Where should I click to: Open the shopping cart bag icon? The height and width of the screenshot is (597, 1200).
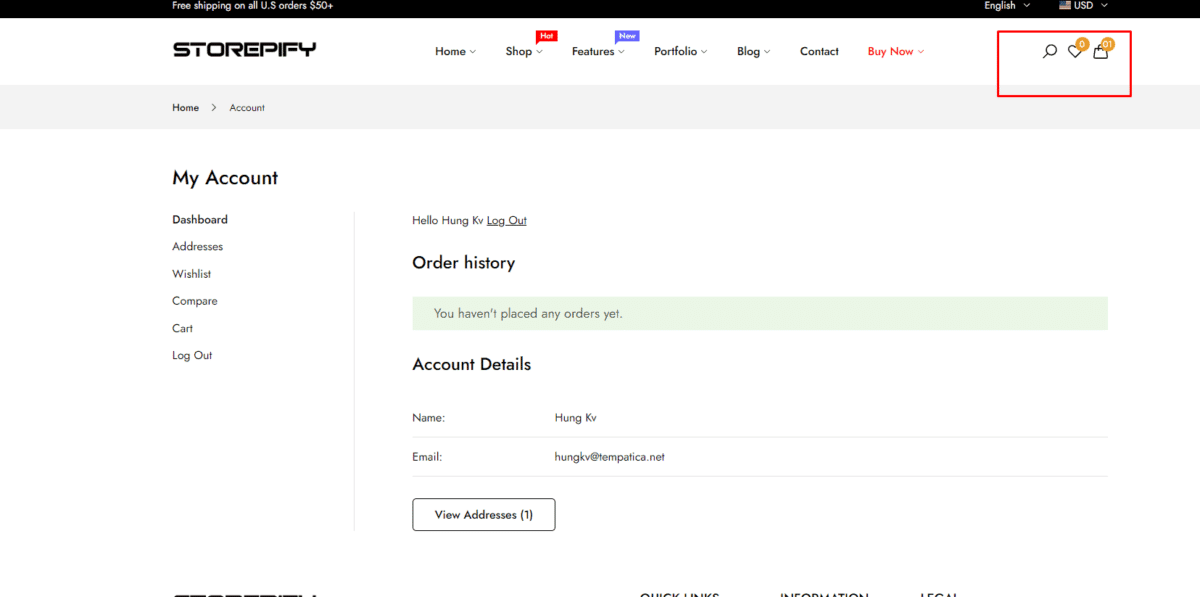1100,52
